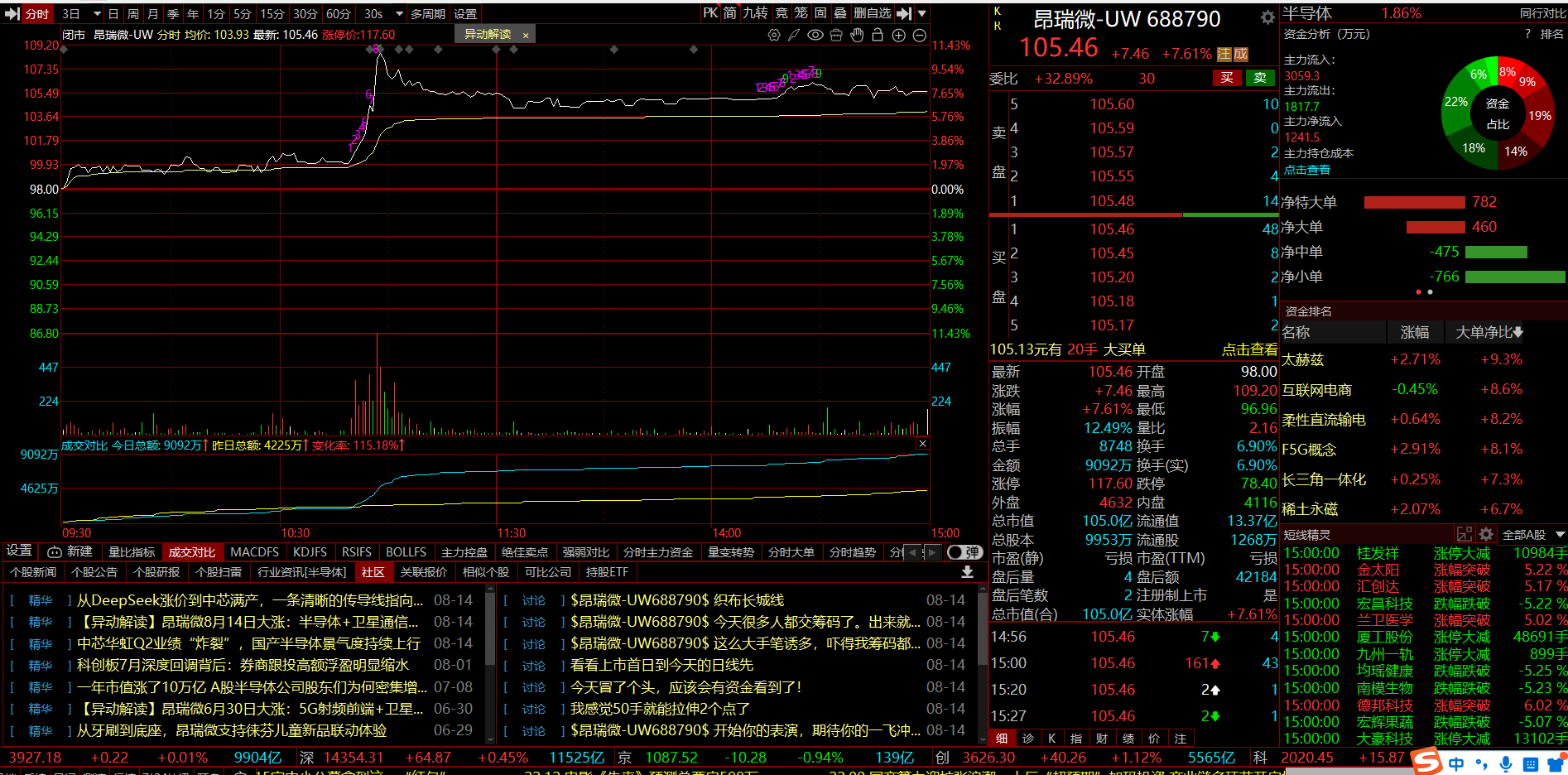Select the 财 finance tab below tick list
The height and width of the screenshot is (775, 1568).
click(1102, 738)
